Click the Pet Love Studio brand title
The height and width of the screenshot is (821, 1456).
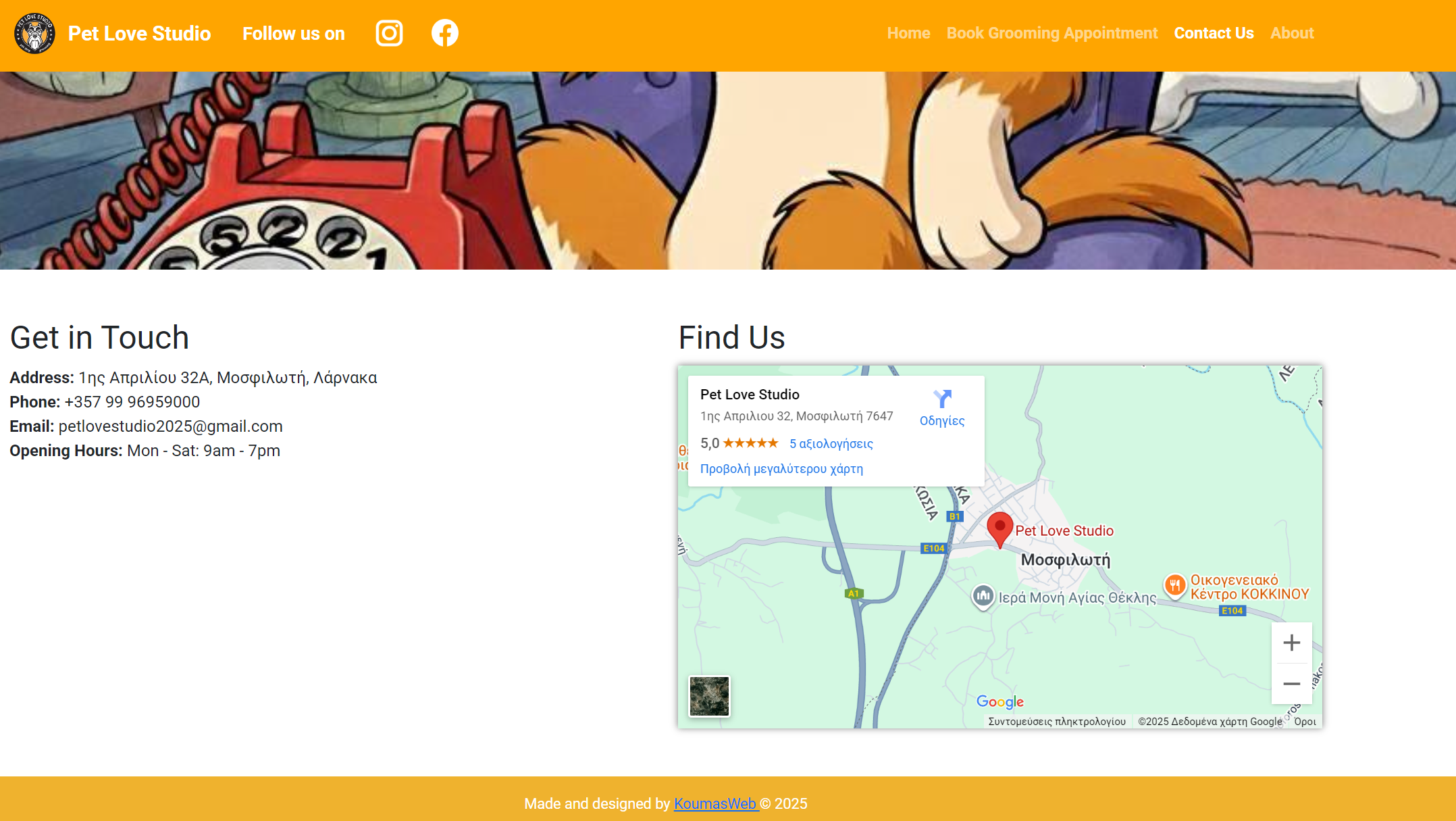click(x=139, y=33)
